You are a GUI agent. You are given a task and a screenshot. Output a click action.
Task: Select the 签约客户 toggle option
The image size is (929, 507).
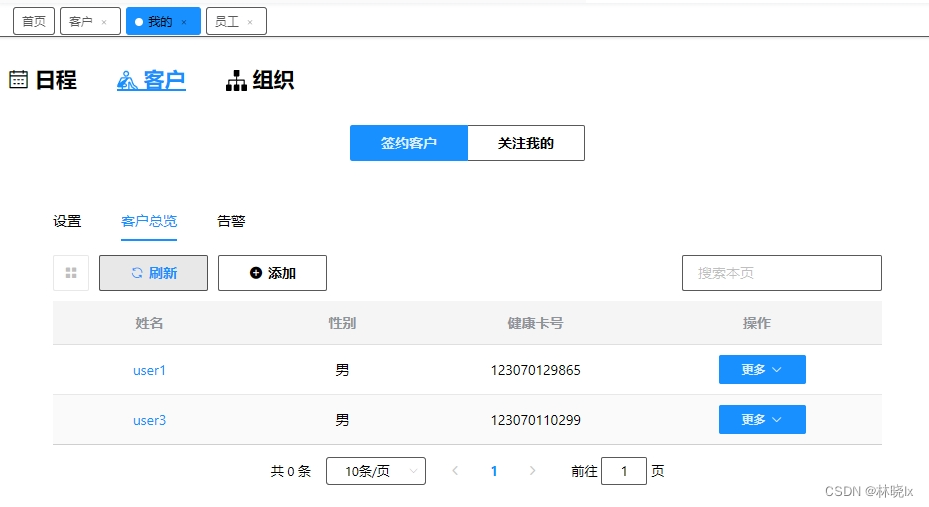[x=409, y=143]
